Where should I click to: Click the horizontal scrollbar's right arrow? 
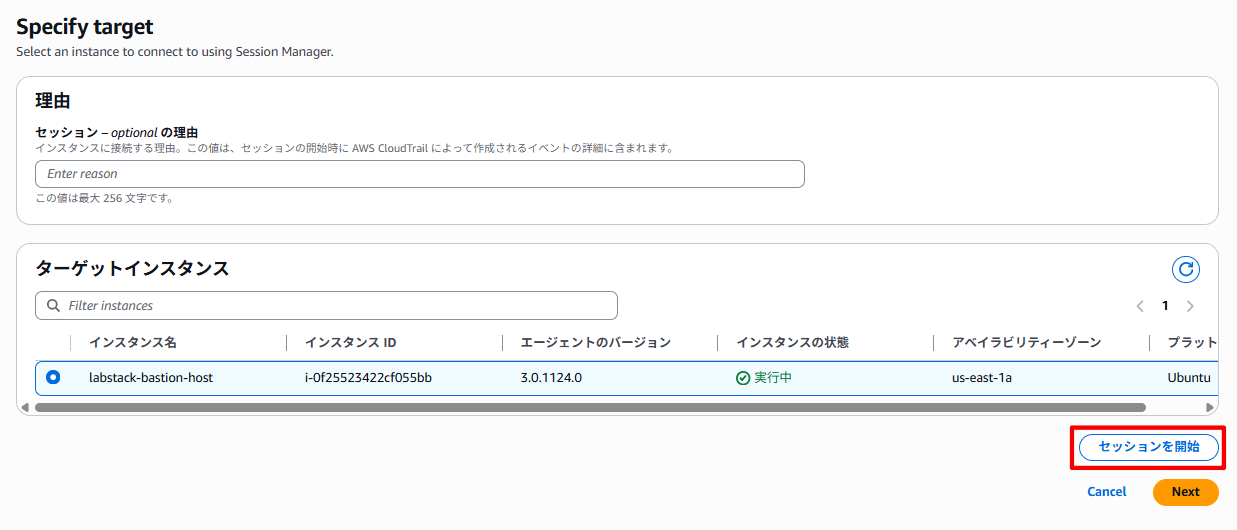pos(1210,408)
